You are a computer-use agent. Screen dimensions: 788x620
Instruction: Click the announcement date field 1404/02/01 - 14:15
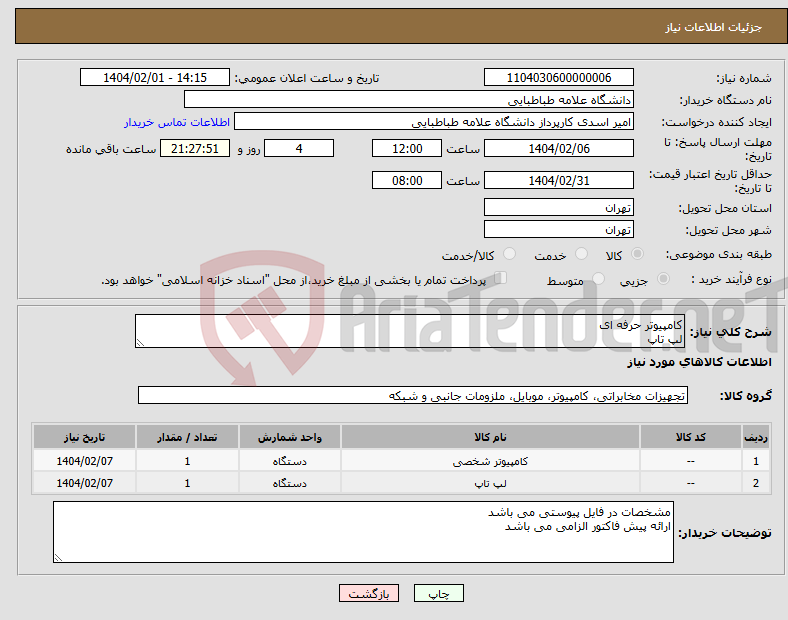pos(155,77)
